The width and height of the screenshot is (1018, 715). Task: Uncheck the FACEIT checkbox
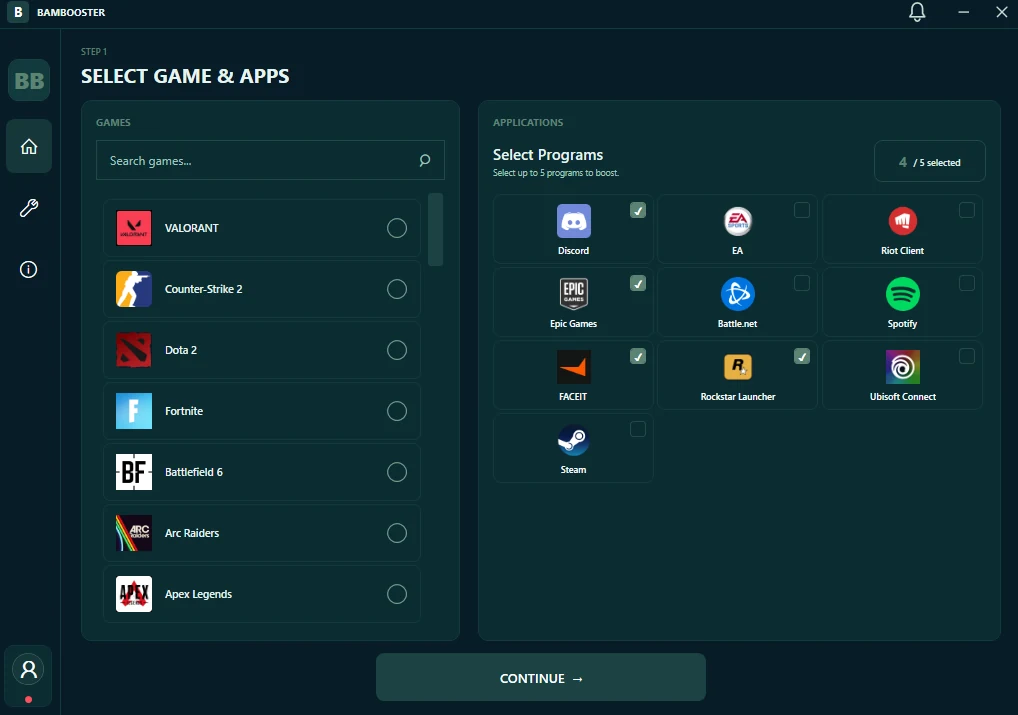pyautogui.click(x=638, y=357)
